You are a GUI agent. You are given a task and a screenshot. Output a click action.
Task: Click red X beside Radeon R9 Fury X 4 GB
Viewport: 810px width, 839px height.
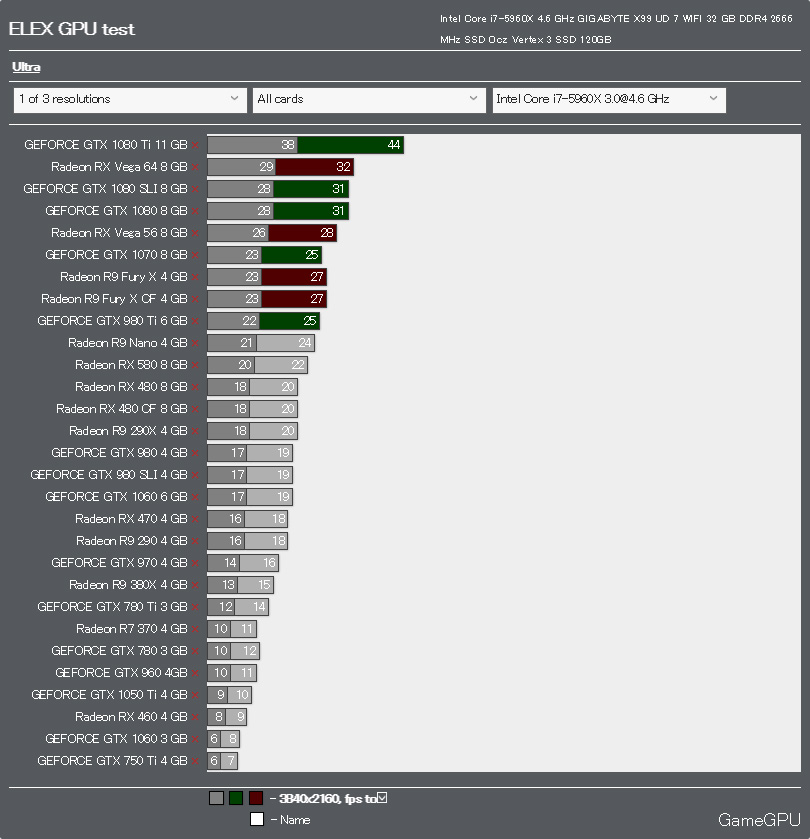click(195, 277)
